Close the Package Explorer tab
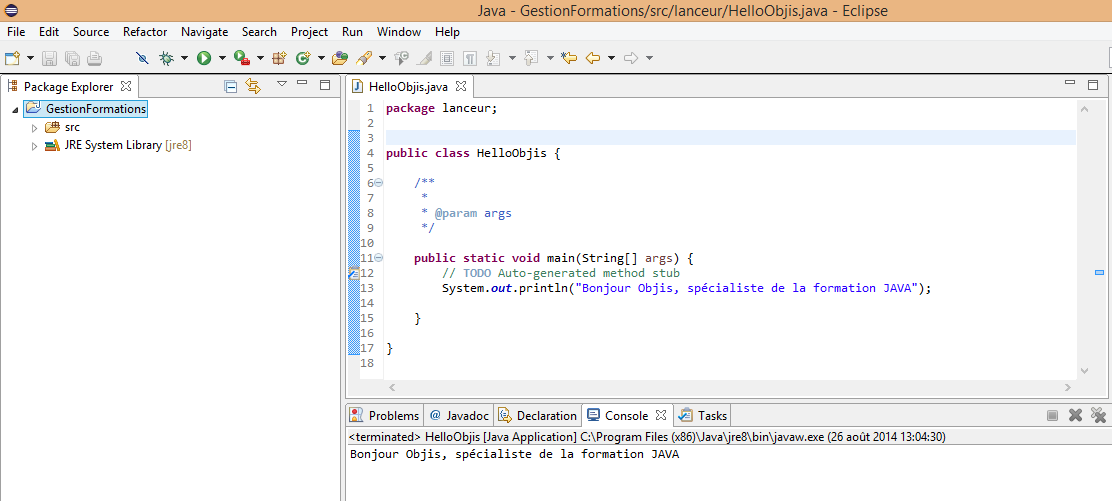The image size is (1112, 504). tap(126, 86)
